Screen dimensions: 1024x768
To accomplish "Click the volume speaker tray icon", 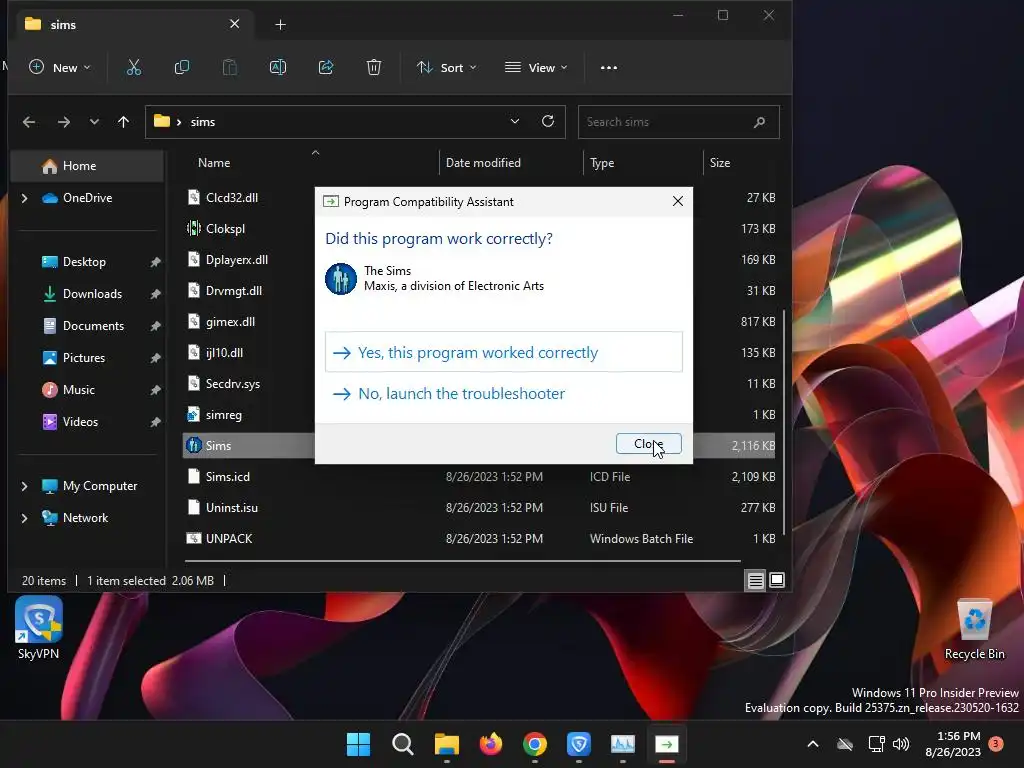I will tap(901, 744).
